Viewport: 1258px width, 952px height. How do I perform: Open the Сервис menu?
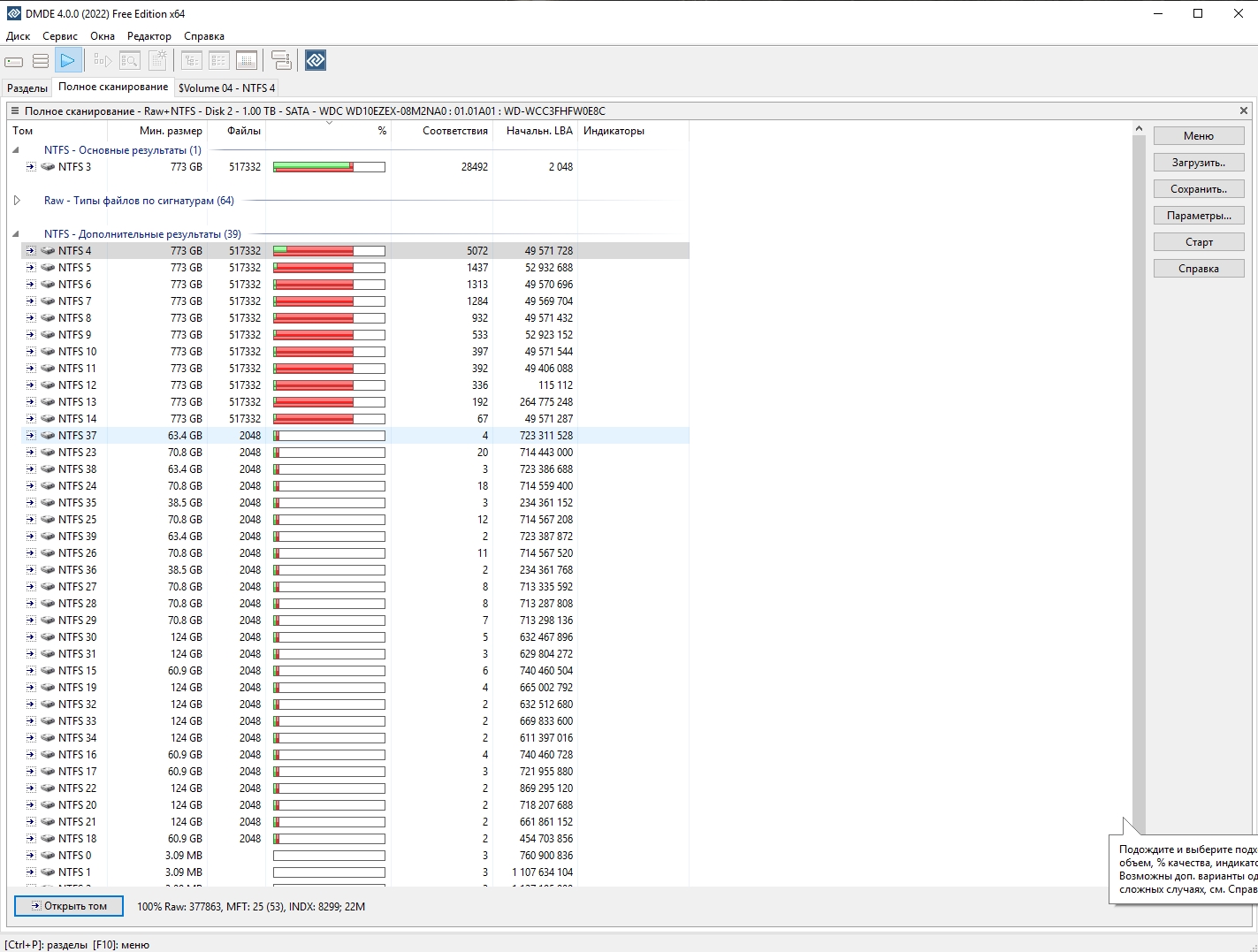[x=60, y=36]
